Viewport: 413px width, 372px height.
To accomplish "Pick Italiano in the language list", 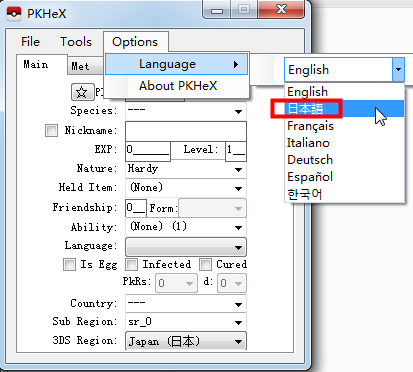I will [345, 143].
